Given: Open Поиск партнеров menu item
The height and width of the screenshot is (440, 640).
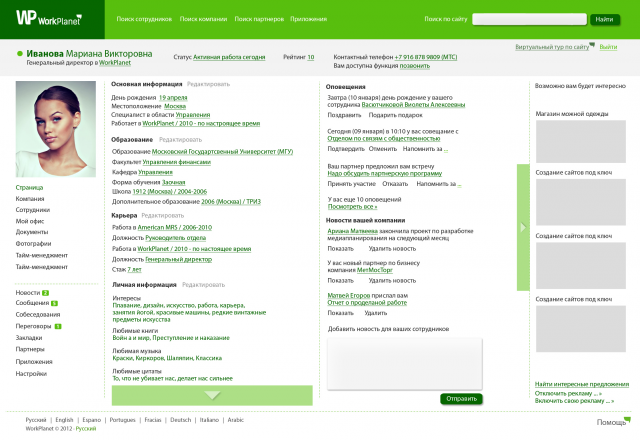Looking at the screenshot, I should click(259, 19).
